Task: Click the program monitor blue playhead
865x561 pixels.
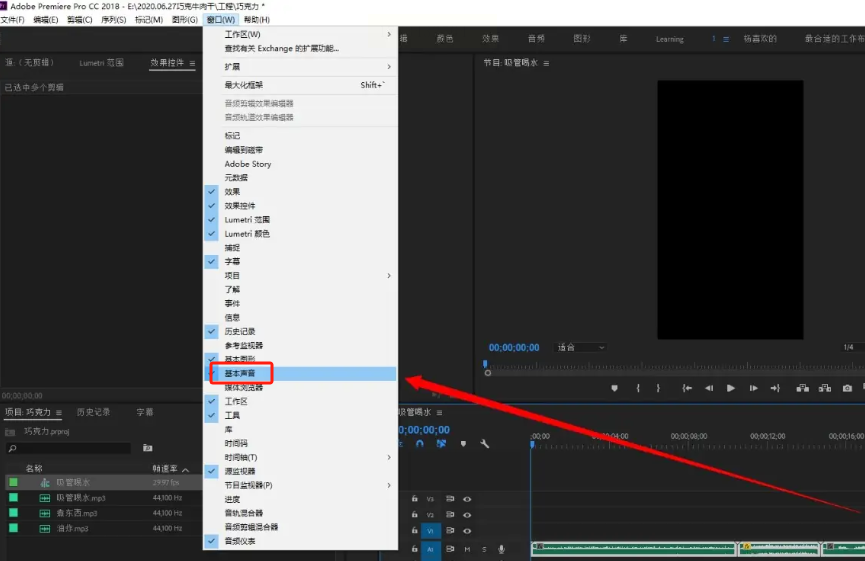Action: click(485, 364)
